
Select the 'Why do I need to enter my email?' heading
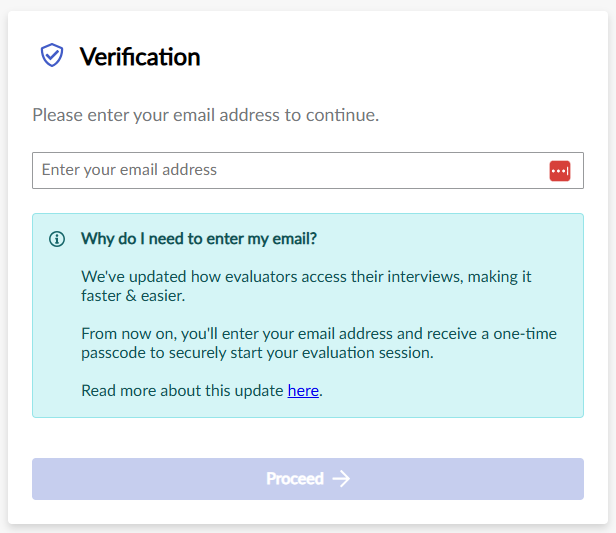point(199,239)
